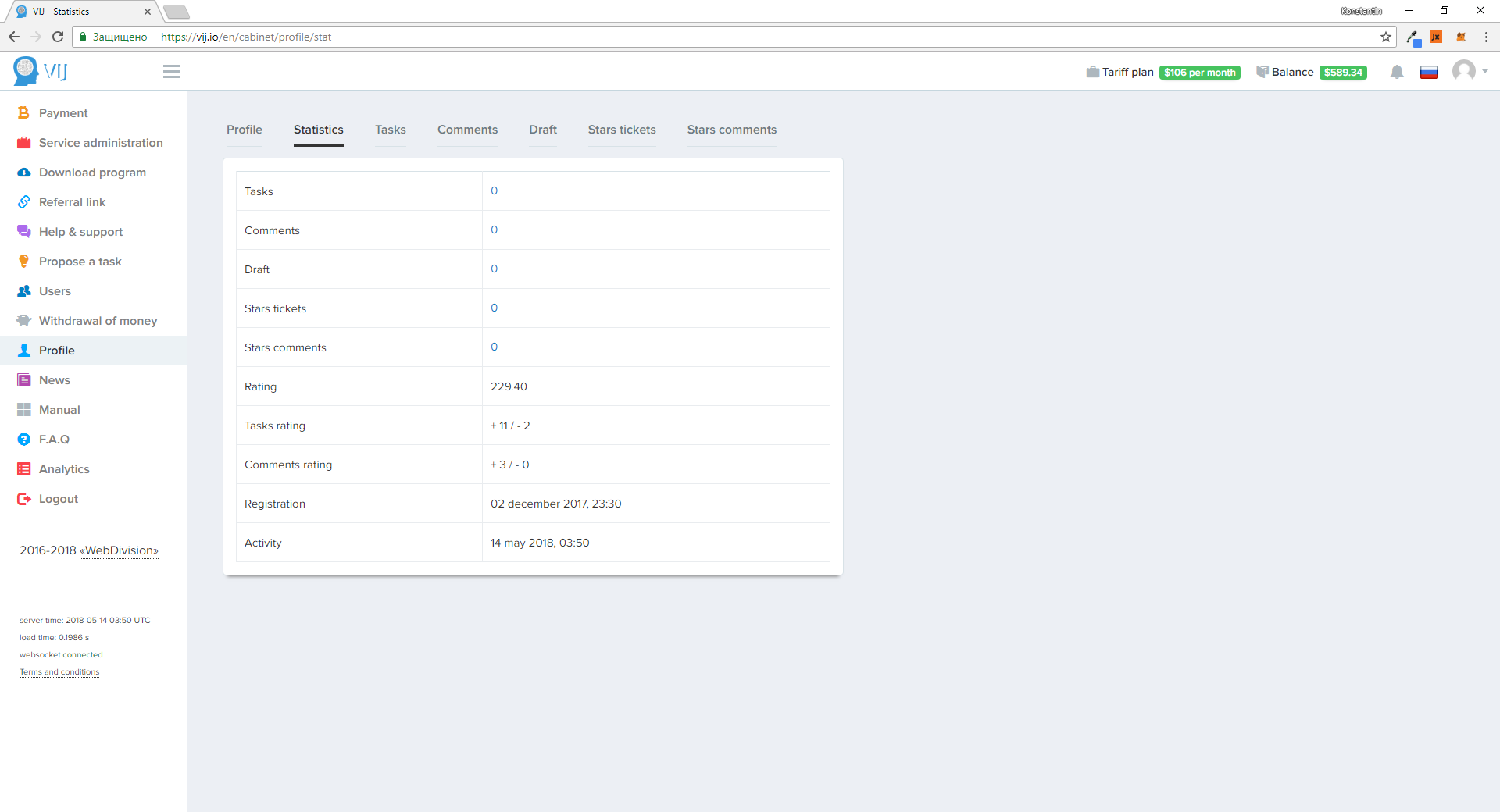This screenshot has width=1500, height=812.
Task: Click the $106 per month tariff badge
Action: click(1199, 73)
